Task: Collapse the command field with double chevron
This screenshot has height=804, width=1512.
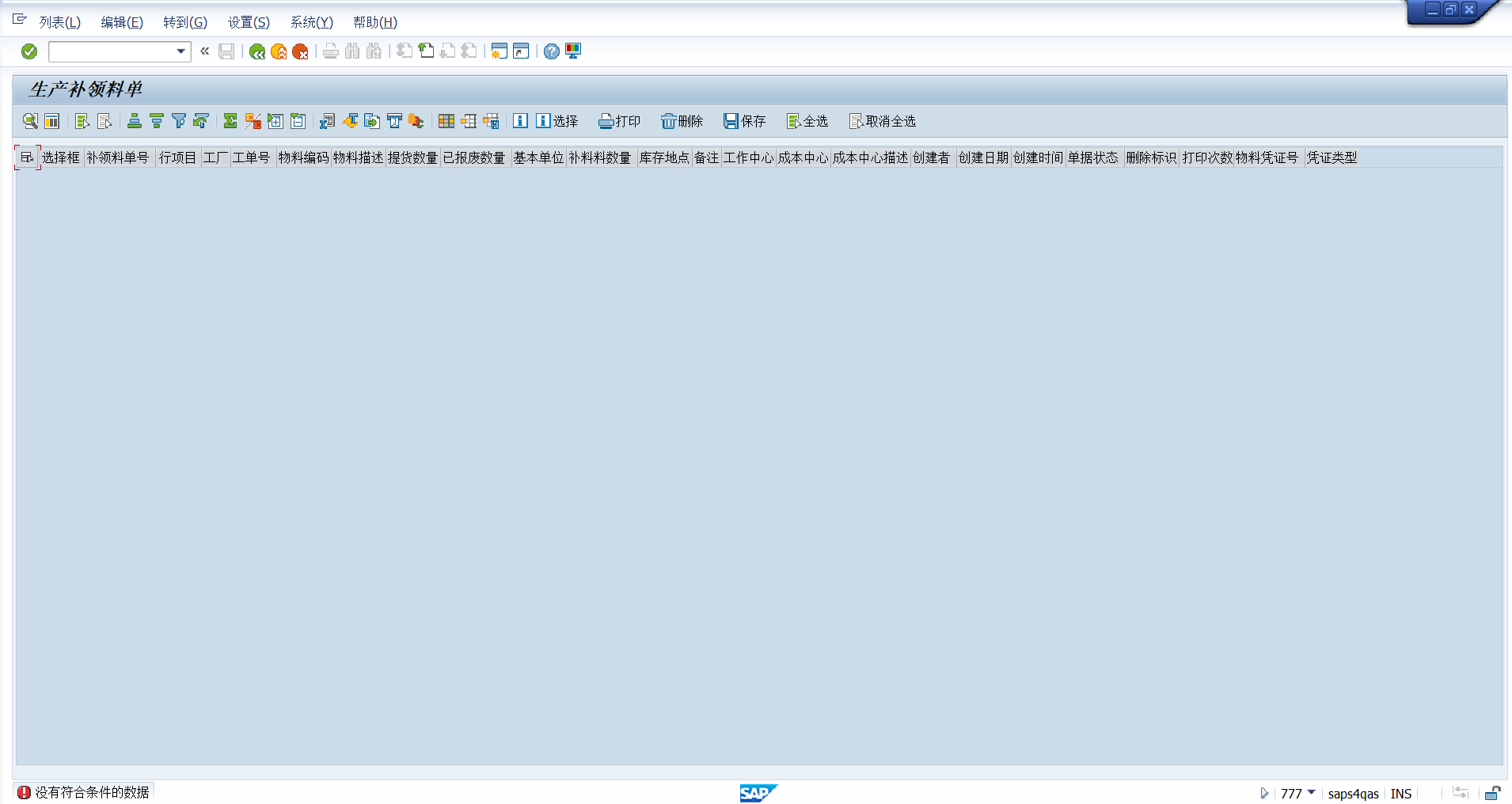Action: (204, 51)
